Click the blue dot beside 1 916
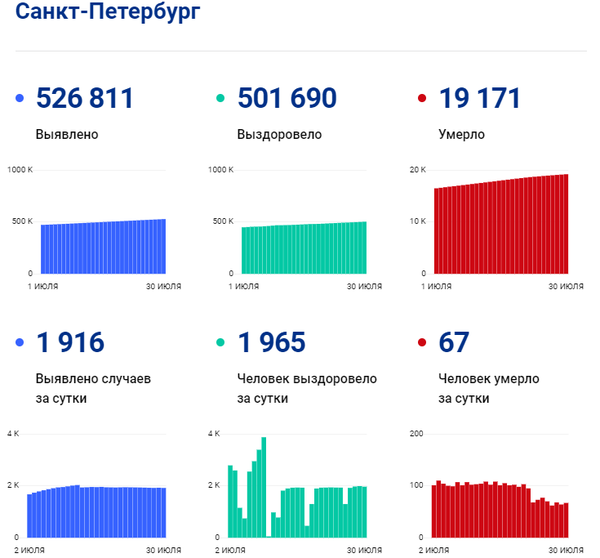 click(x=21, y=343)
